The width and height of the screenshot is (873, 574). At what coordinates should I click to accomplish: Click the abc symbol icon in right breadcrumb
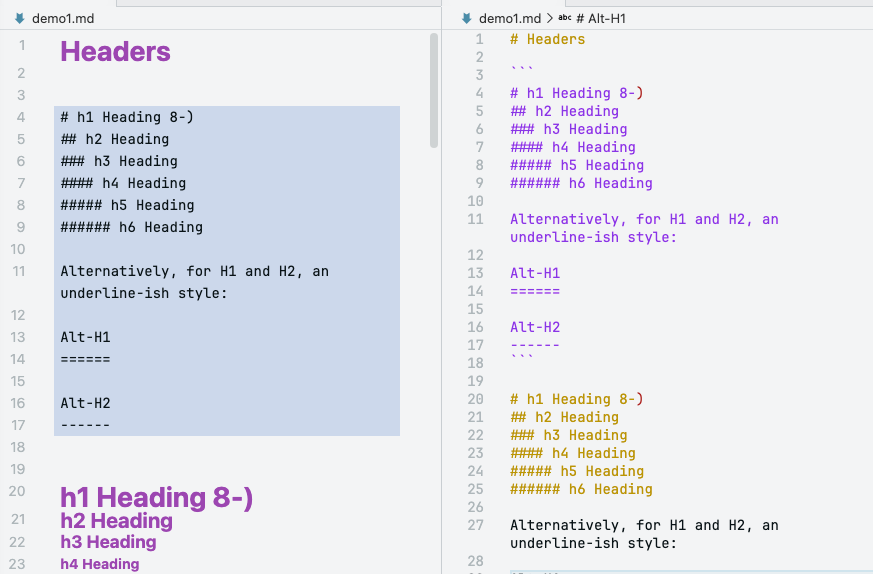point(565,18)
